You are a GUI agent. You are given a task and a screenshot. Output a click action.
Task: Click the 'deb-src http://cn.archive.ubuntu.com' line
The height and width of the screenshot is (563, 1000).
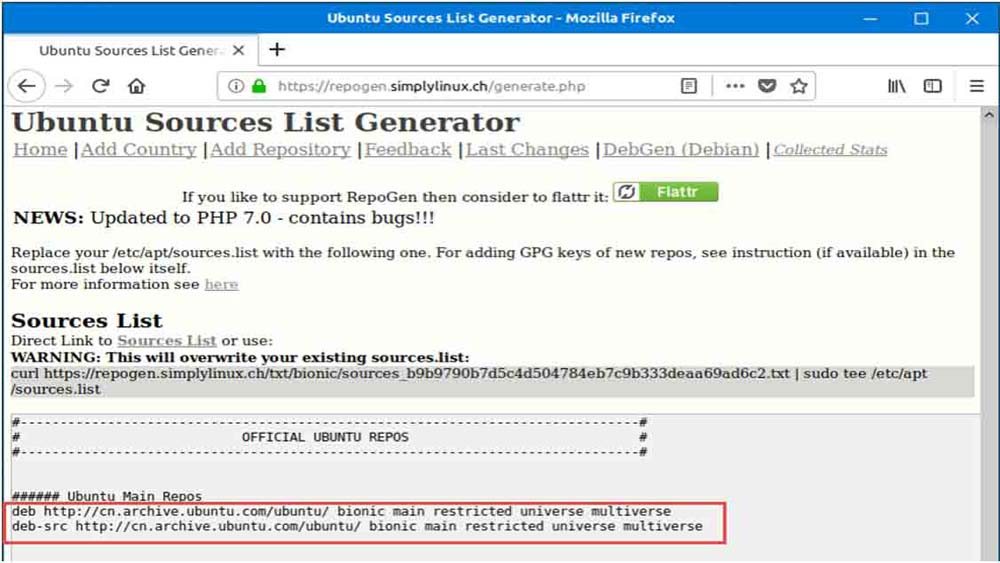tap(357, 527)
